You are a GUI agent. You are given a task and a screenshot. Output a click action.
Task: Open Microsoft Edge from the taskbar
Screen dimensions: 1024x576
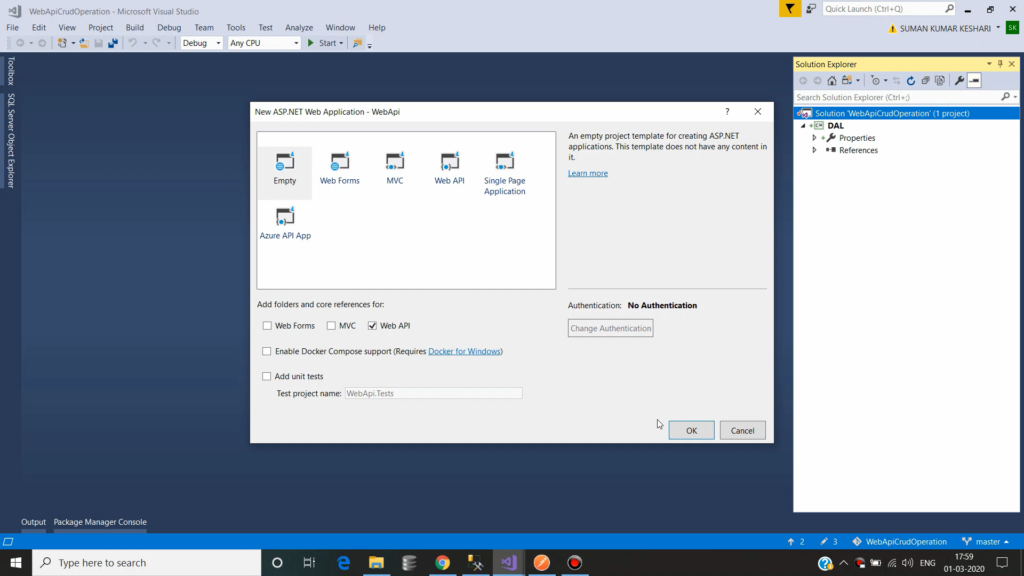344,562
